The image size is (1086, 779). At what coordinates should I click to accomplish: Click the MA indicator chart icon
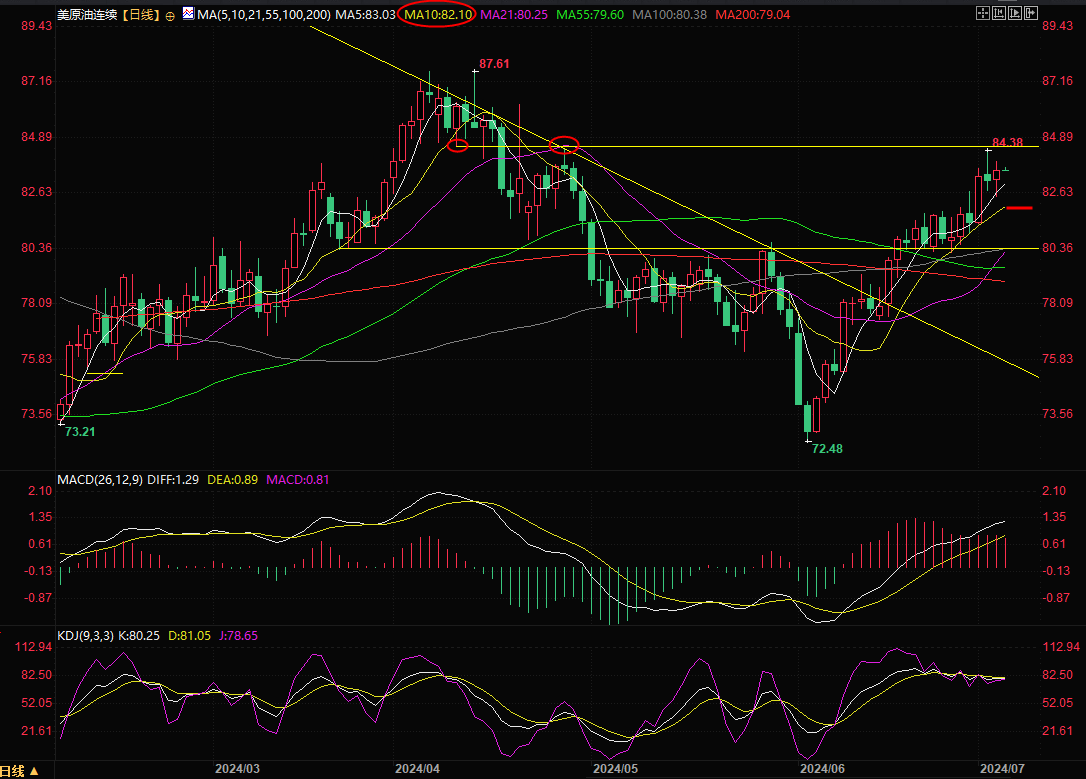pos(188,15)
